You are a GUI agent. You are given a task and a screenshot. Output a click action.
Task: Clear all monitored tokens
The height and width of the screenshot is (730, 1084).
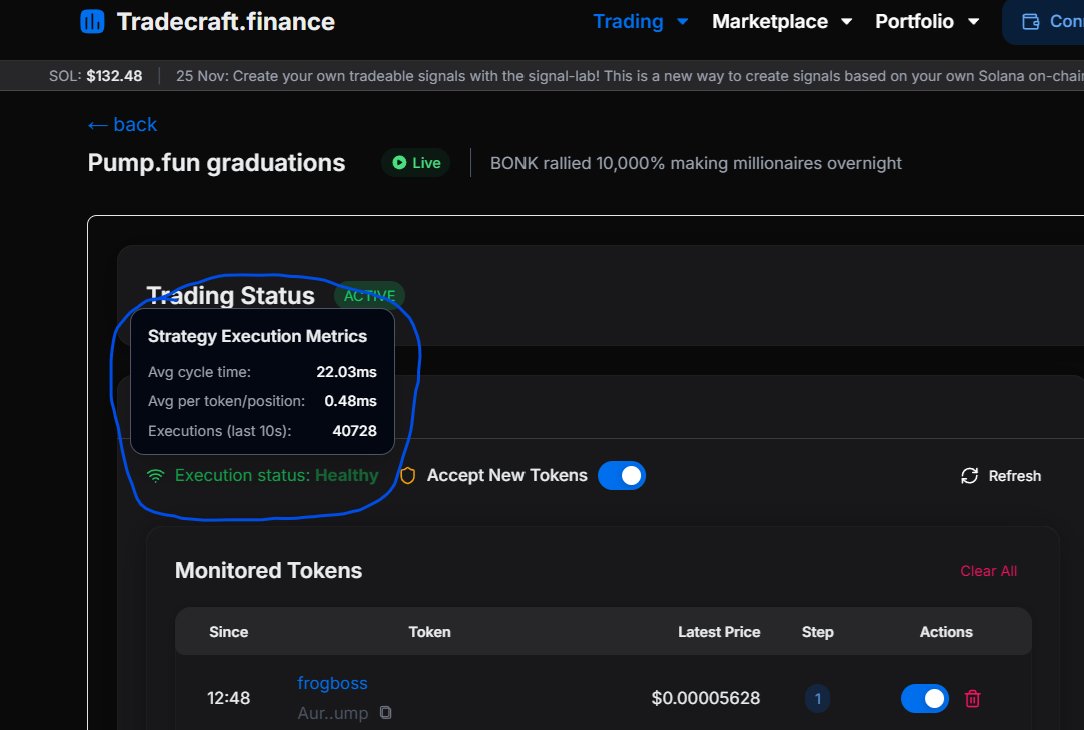988,571
